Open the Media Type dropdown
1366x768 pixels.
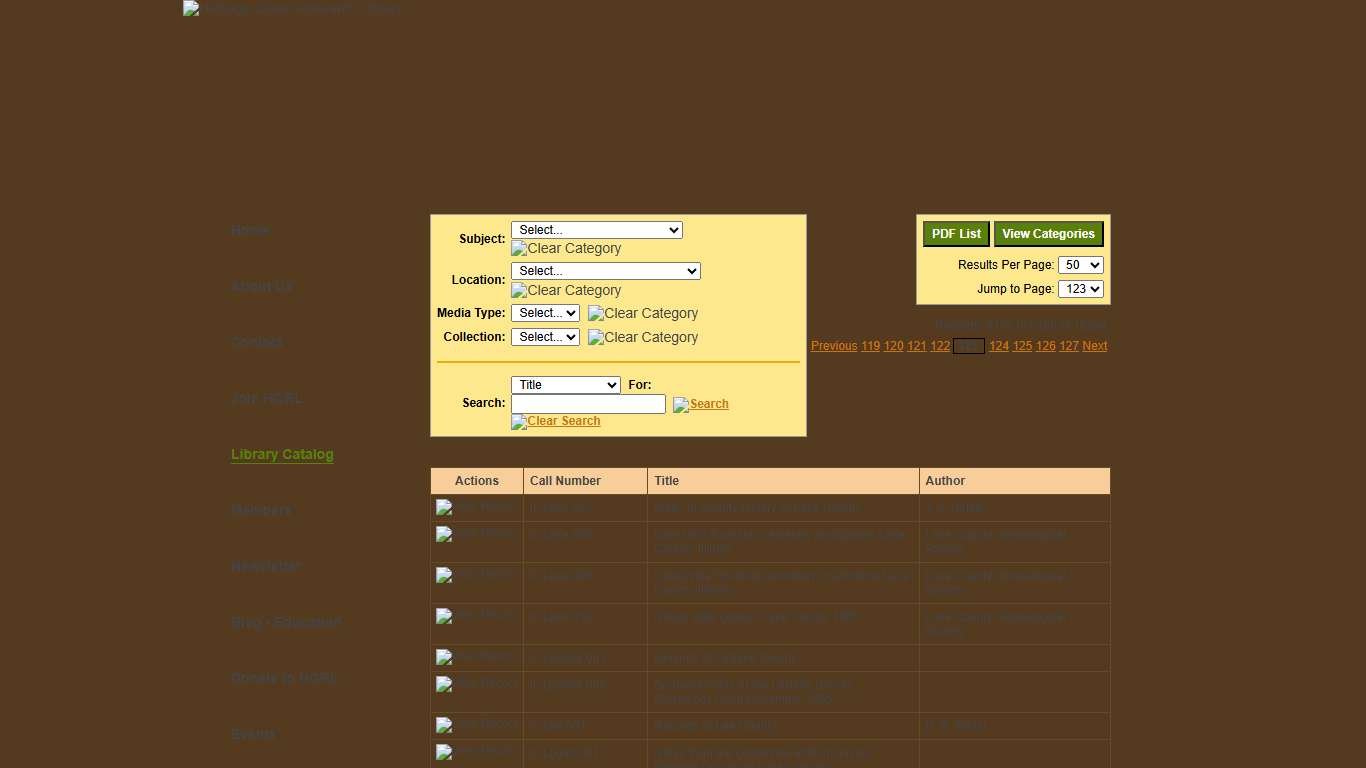pyautogui.click(x=545, y=312)
